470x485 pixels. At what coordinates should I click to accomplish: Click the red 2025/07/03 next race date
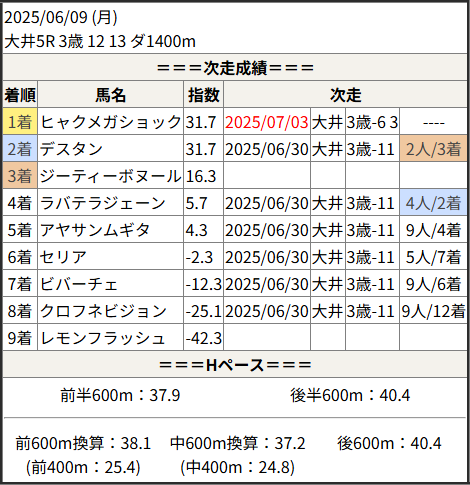pyautogui.click(x=267, y=122)
